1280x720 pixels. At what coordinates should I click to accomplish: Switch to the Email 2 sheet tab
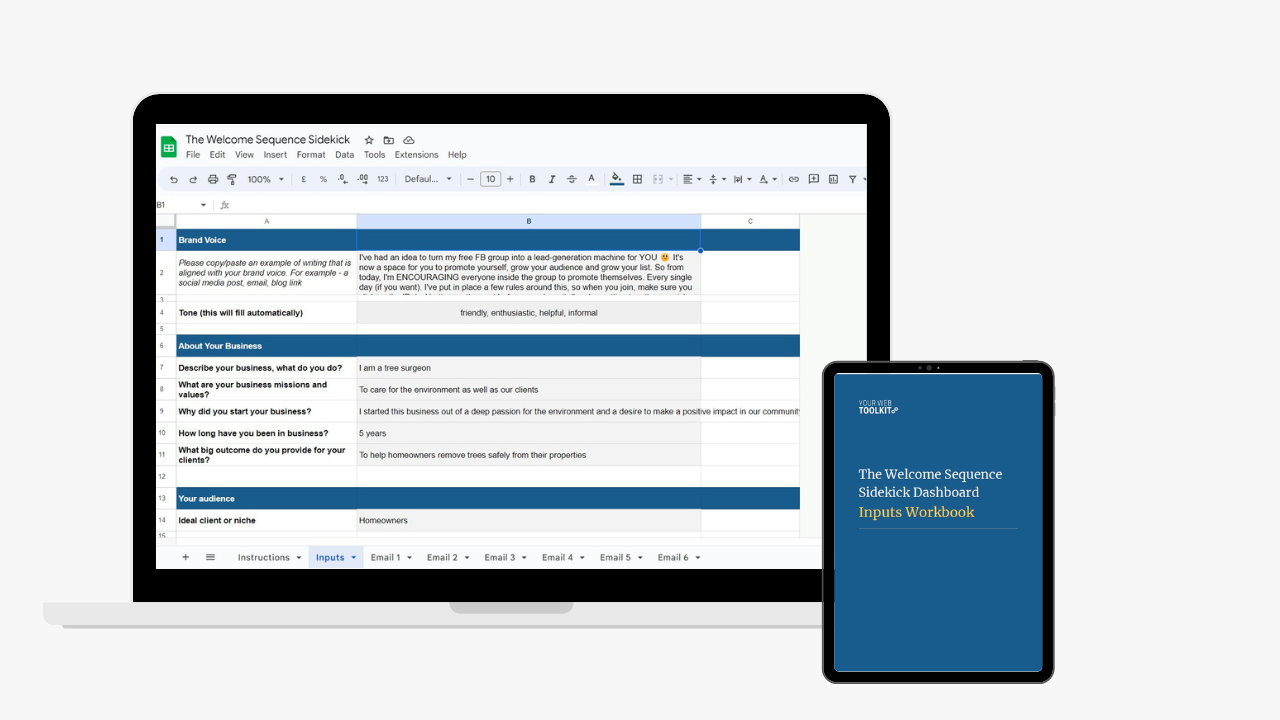coord(442,557)
